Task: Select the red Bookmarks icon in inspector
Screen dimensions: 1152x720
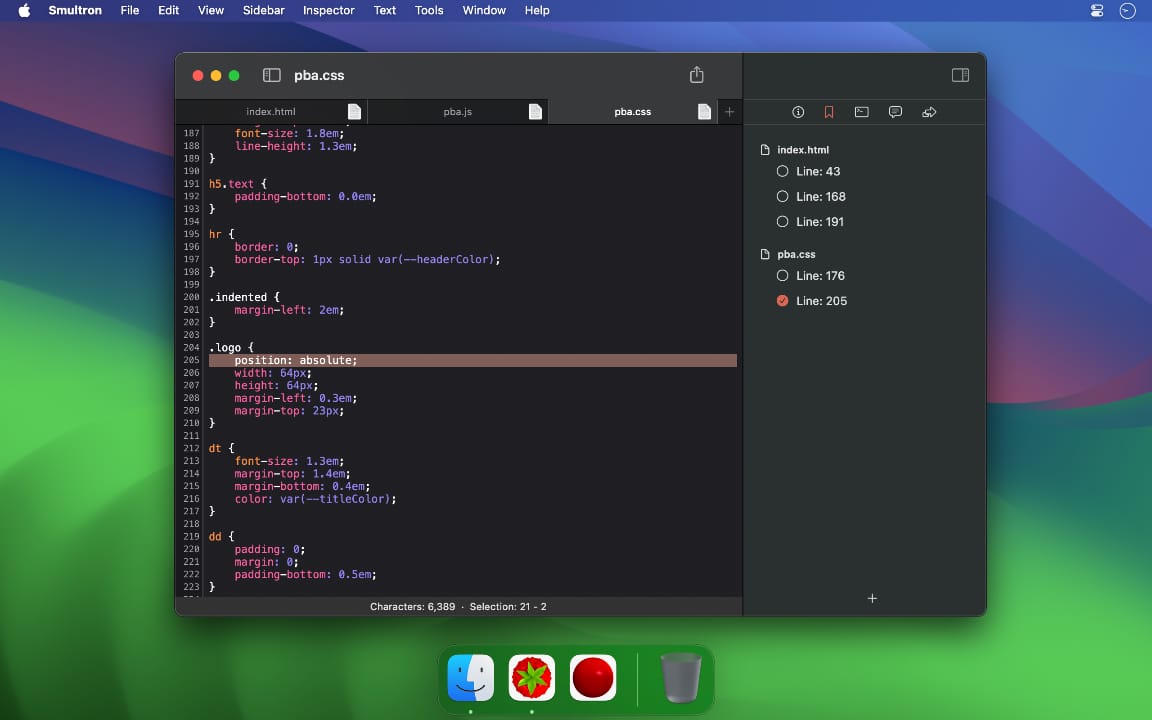Action: pyautogui.click(x=828, y=112)
